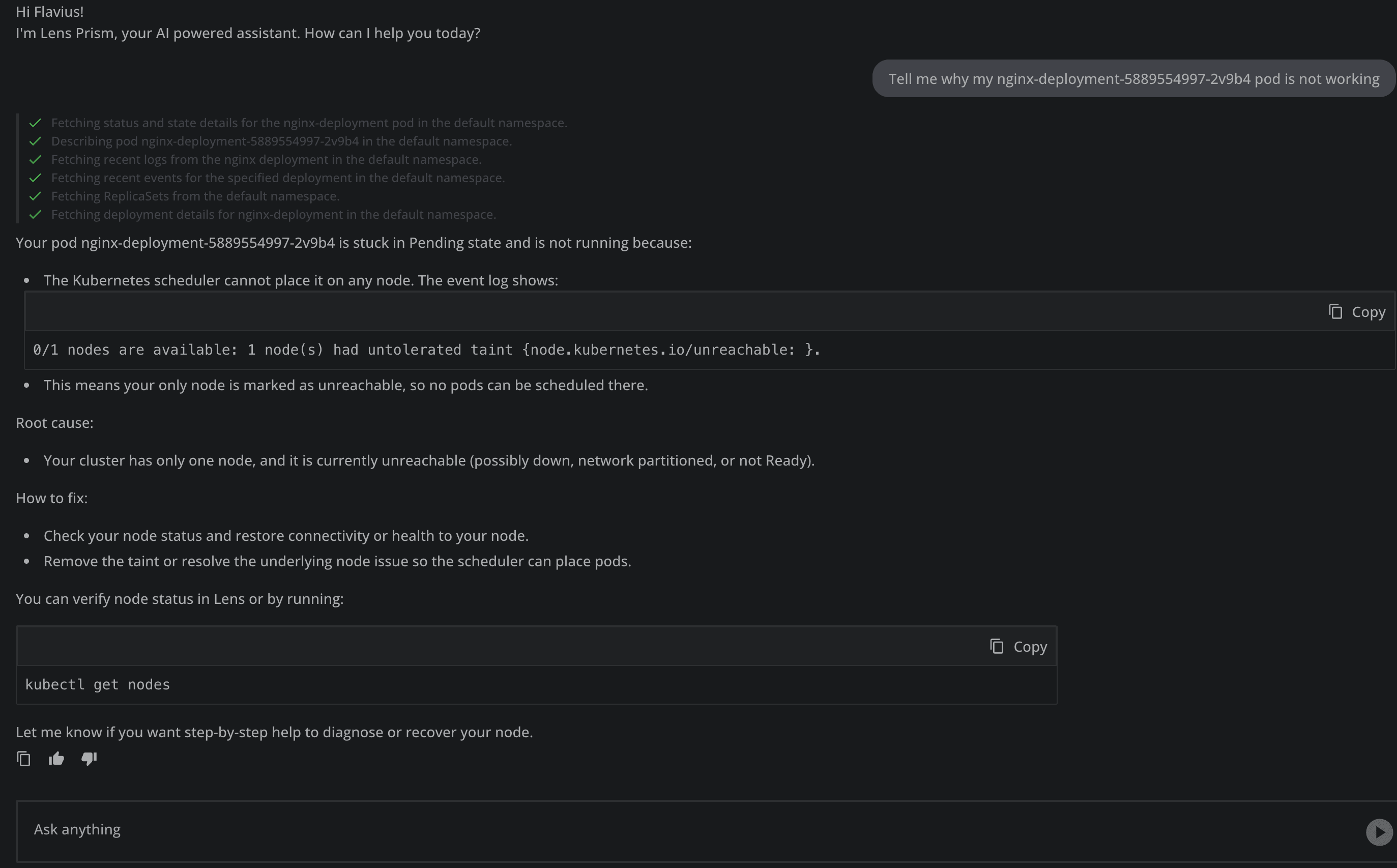Click checkmark beside Fetching recent events step
This screenshot has height=868, width=1397.
coord(36,178)
